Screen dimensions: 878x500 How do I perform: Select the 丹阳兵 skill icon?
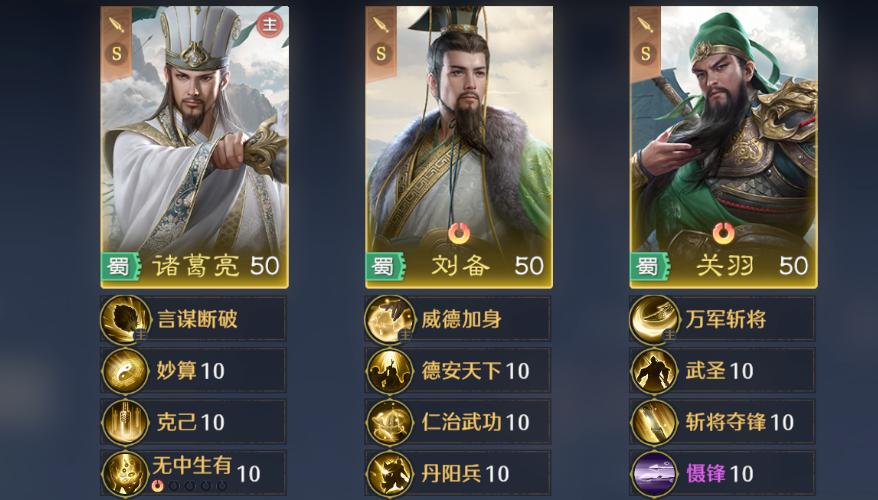390,474
